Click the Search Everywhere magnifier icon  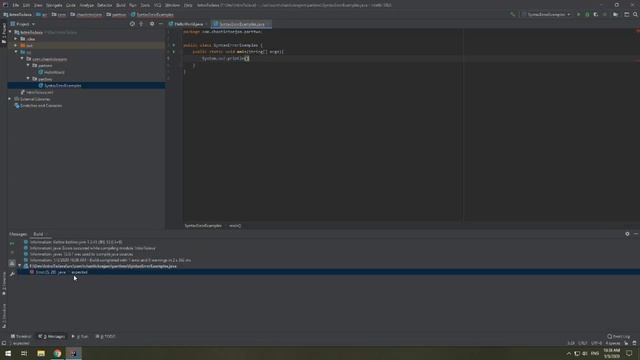point(636,14)
